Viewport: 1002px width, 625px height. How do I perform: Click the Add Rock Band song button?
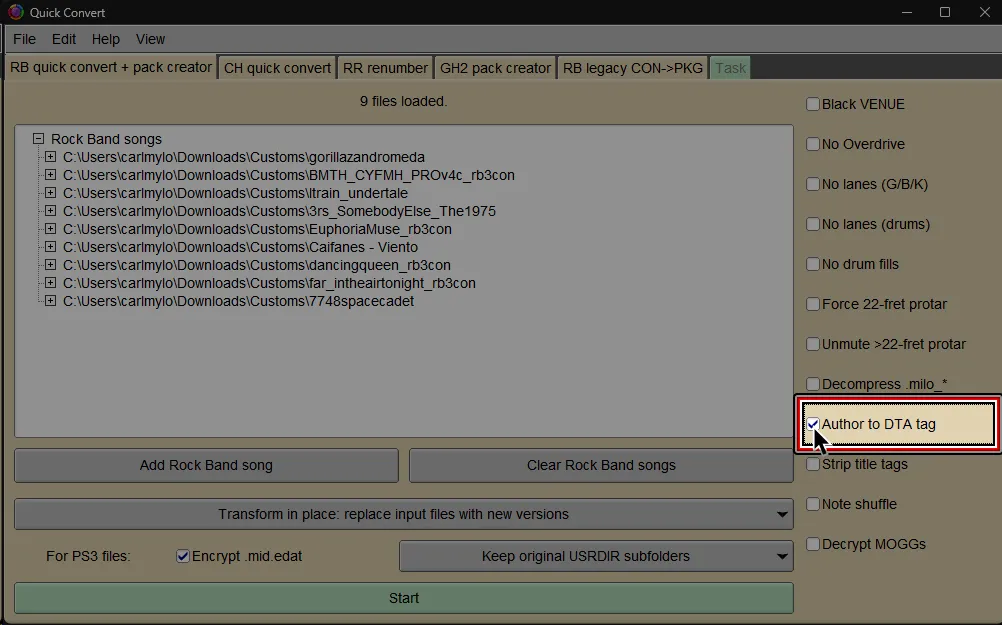coord(206,465)
